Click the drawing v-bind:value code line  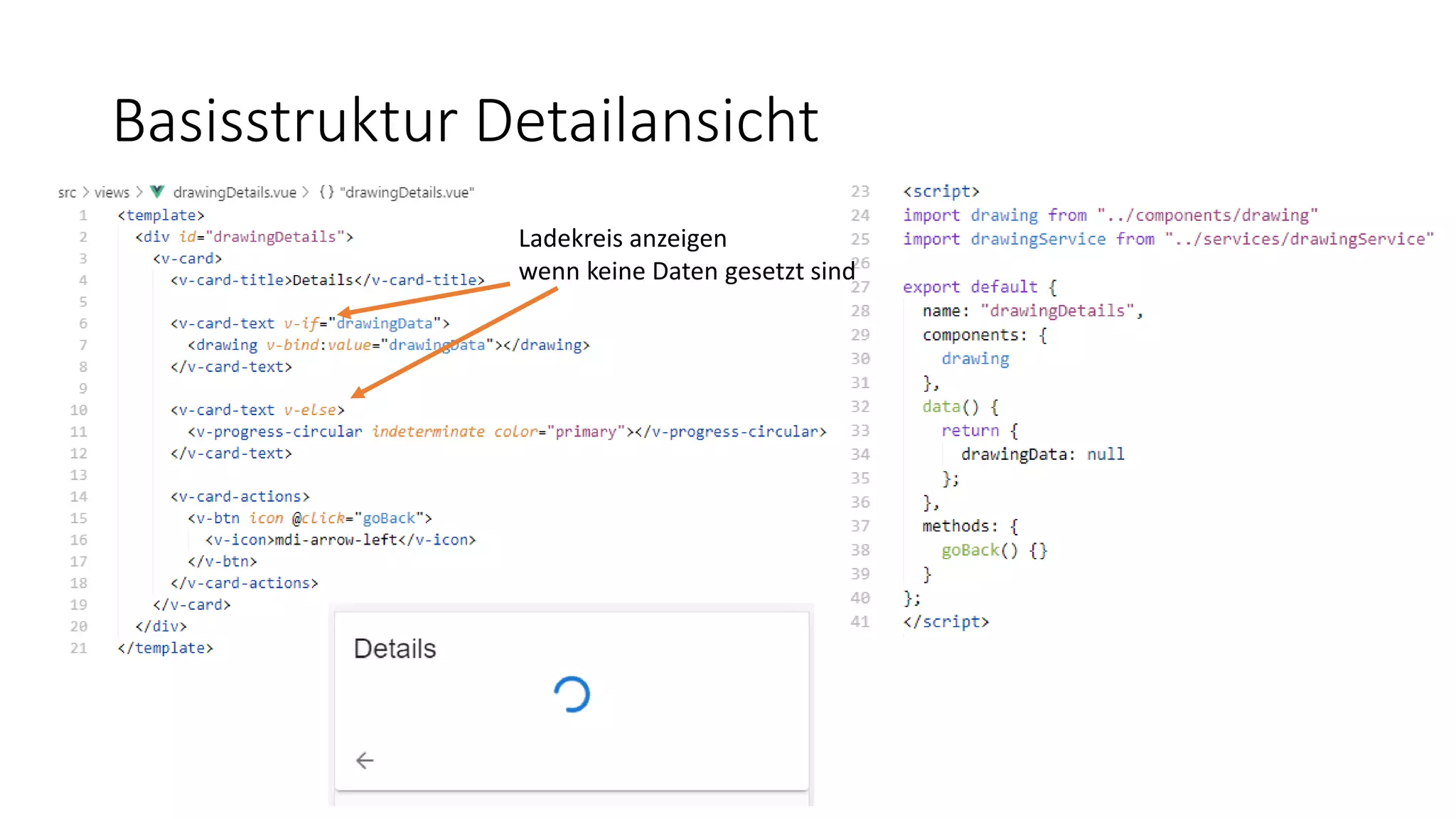click(389, 345)
